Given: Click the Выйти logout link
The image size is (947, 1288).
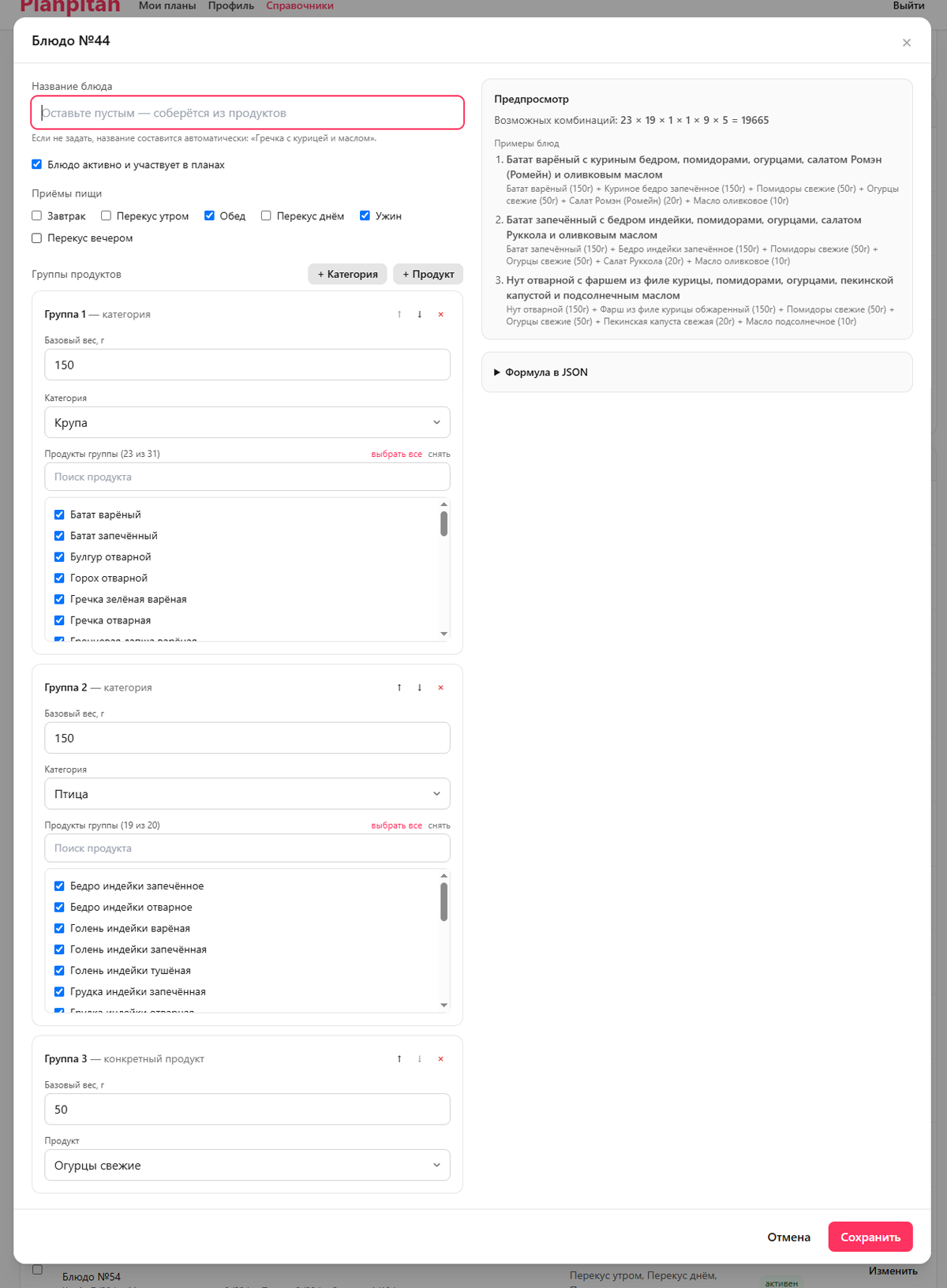Looking at the screenshot, I should tap(909, 6).
